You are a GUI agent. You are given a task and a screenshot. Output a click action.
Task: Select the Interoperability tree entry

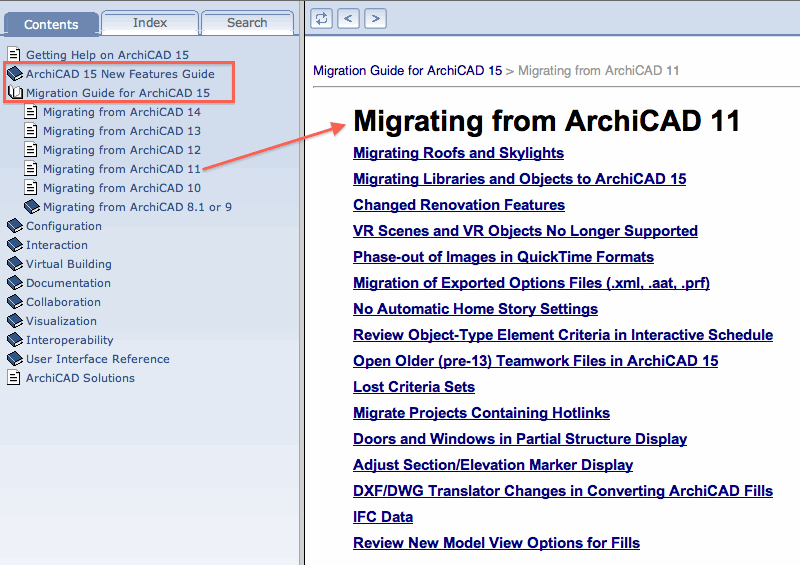coord(69,339)
